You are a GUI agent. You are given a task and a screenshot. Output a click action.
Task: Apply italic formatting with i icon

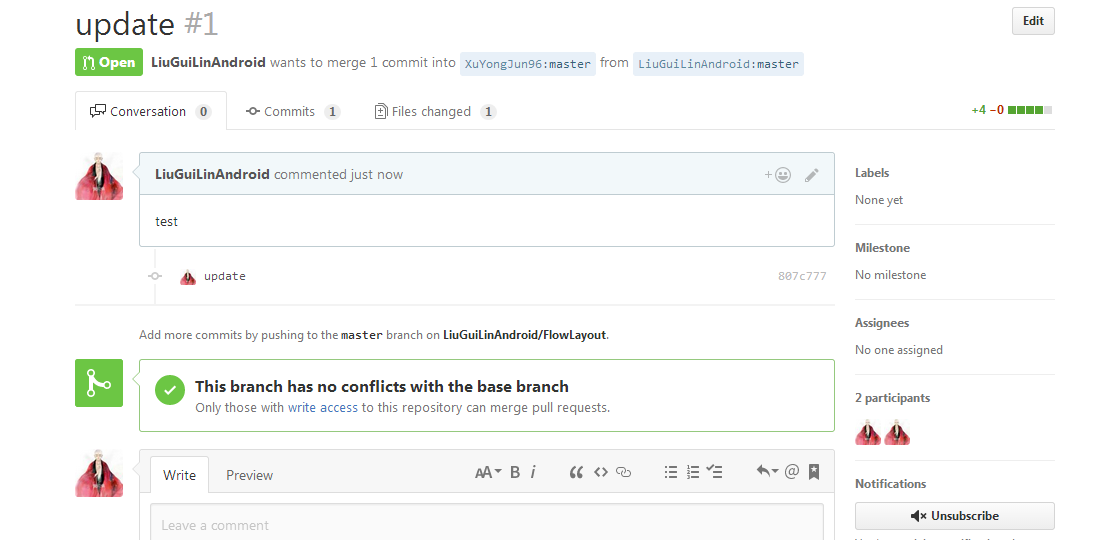533,472
